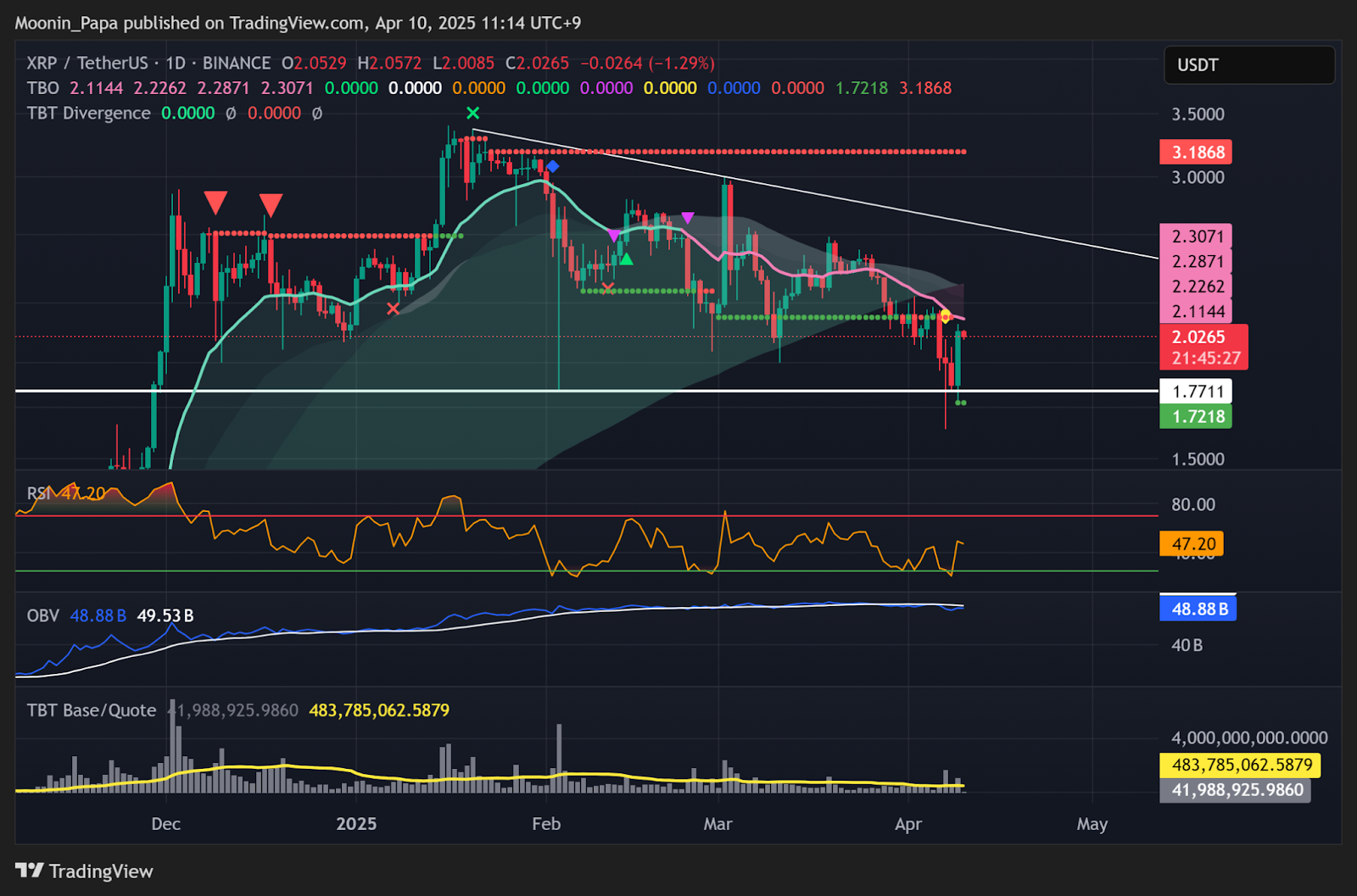1357x896 pixels.
Task: Select the green up-triangle signal marker
Action: click(626, 259)
